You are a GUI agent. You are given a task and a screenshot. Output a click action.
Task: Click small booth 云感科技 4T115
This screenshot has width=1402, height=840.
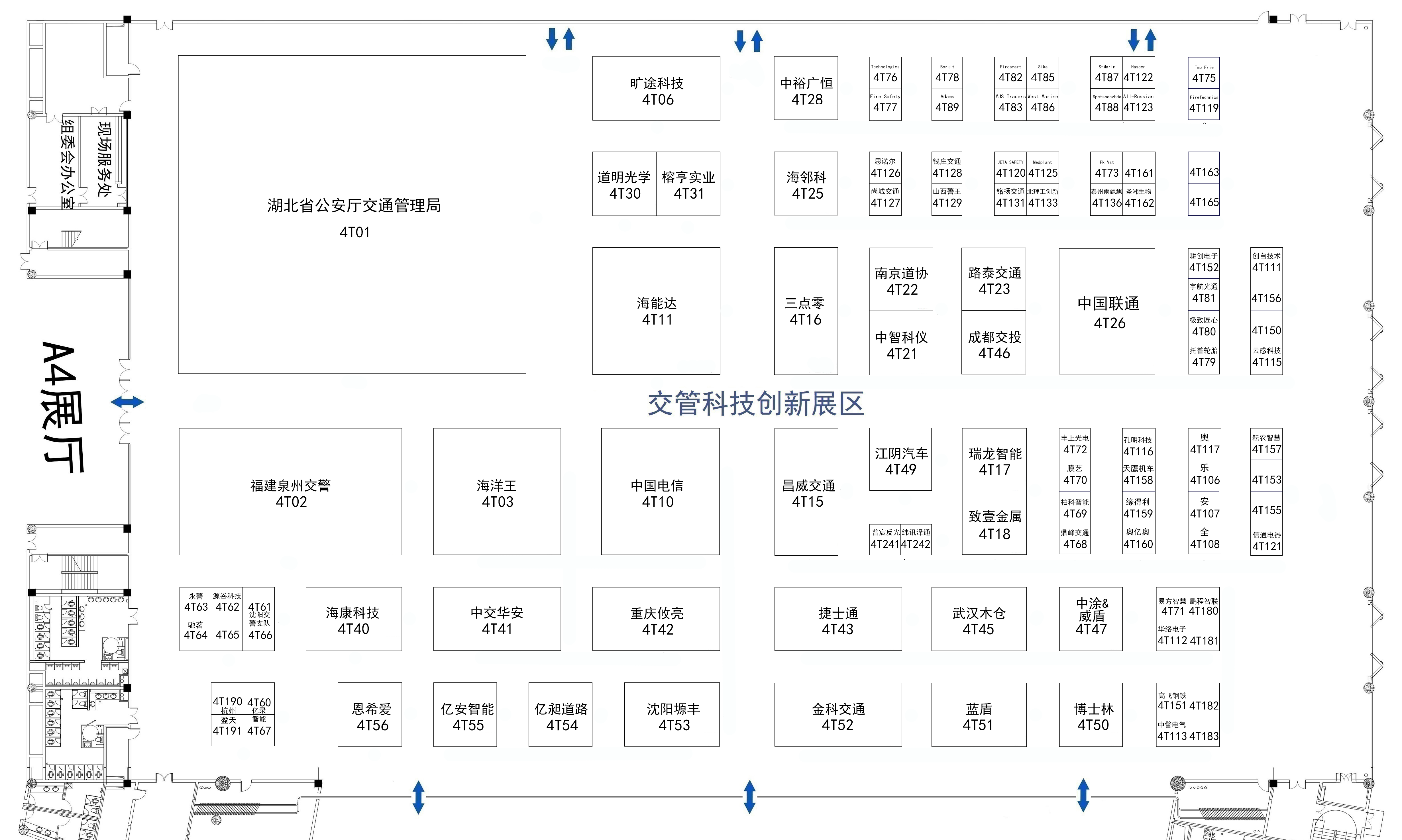tap(1267, 358)
